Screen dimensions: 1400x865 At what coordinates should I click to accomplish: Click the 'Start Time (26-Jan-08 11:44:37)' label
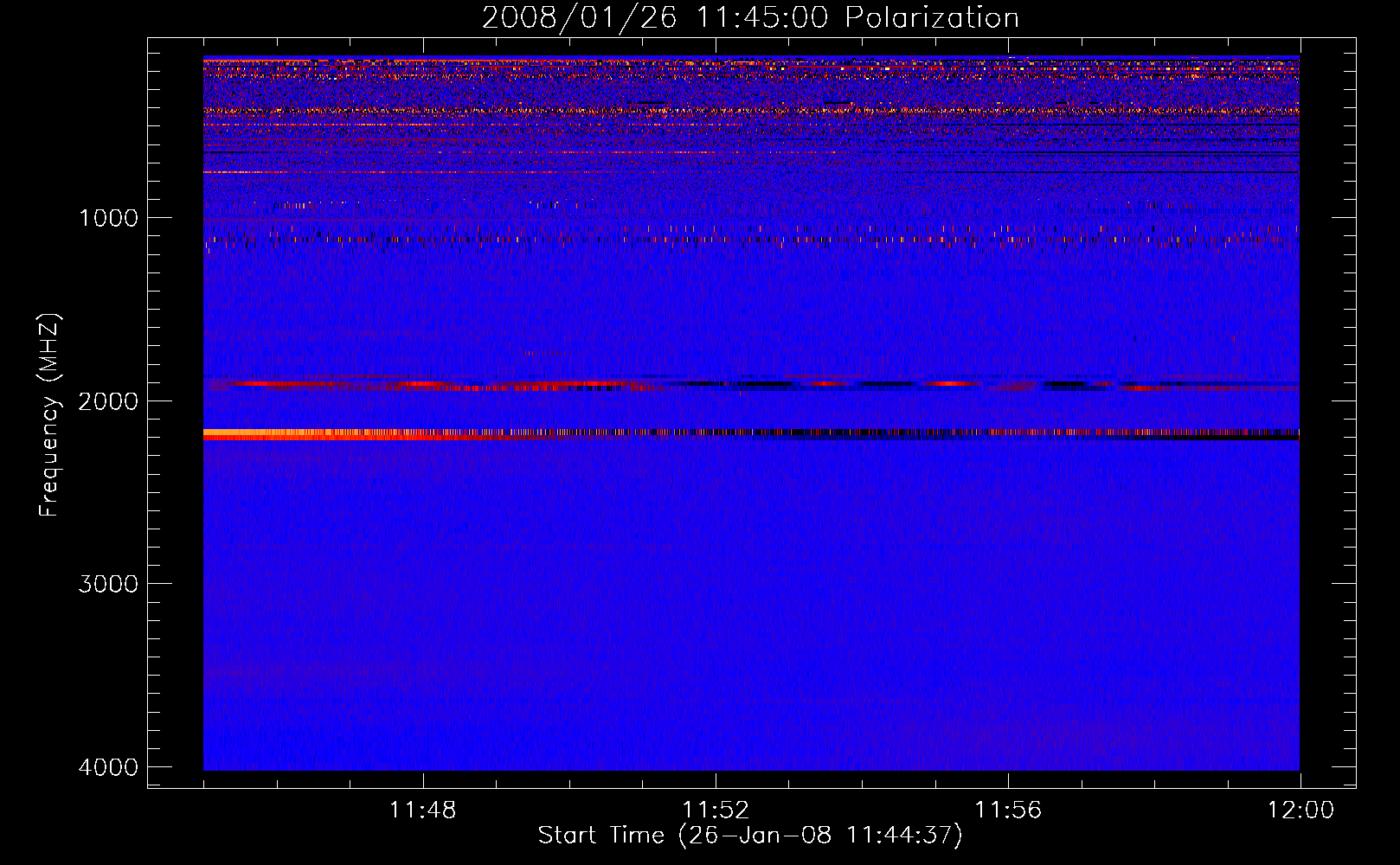point(750,836)
